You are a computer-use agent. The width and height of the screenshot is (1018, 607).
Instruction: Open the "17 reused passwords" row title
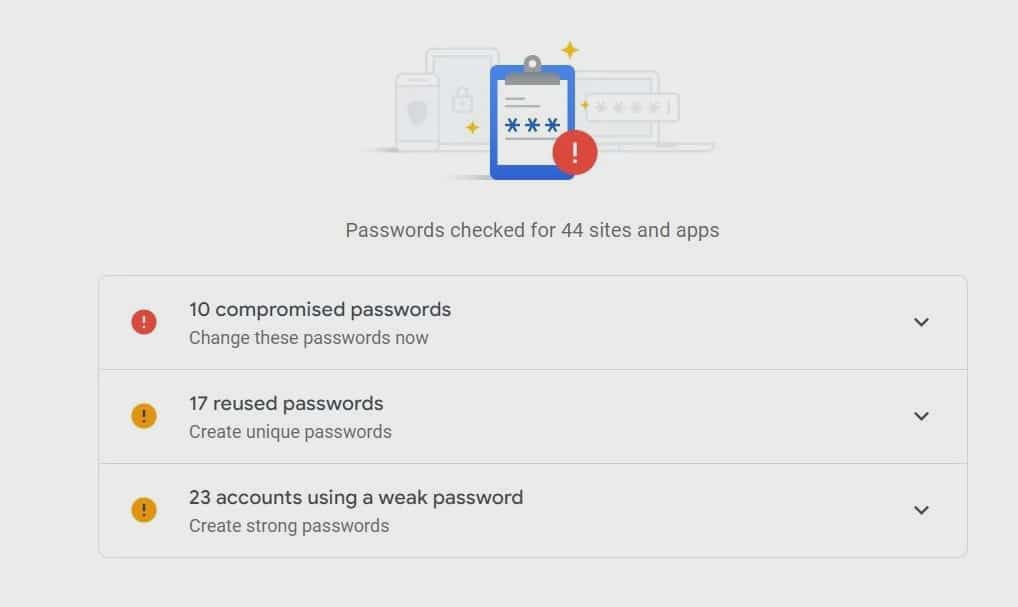point(286,404)
